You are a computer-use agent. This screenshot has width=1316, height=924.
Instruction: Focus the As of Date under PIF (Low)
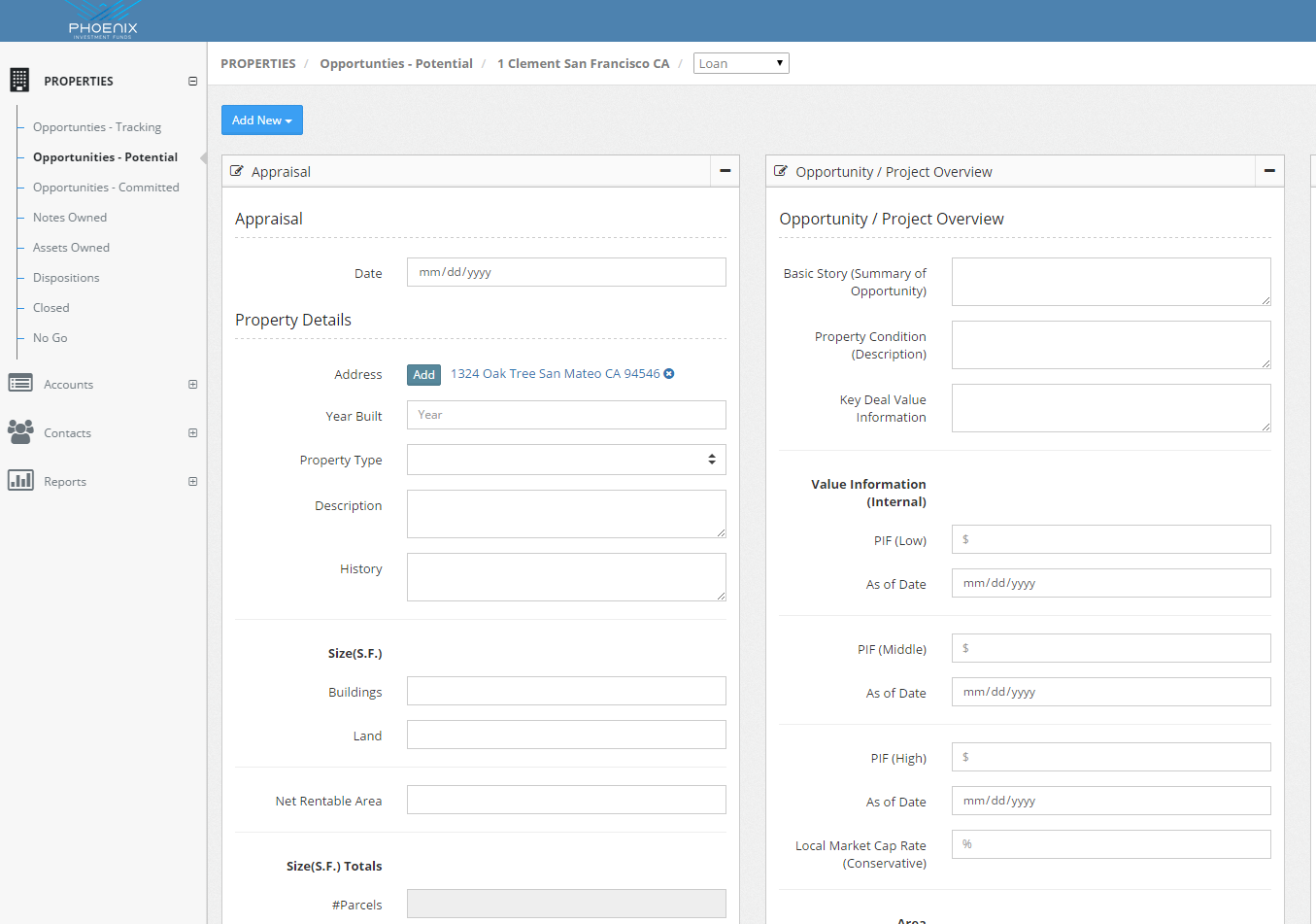(1111, 583)
